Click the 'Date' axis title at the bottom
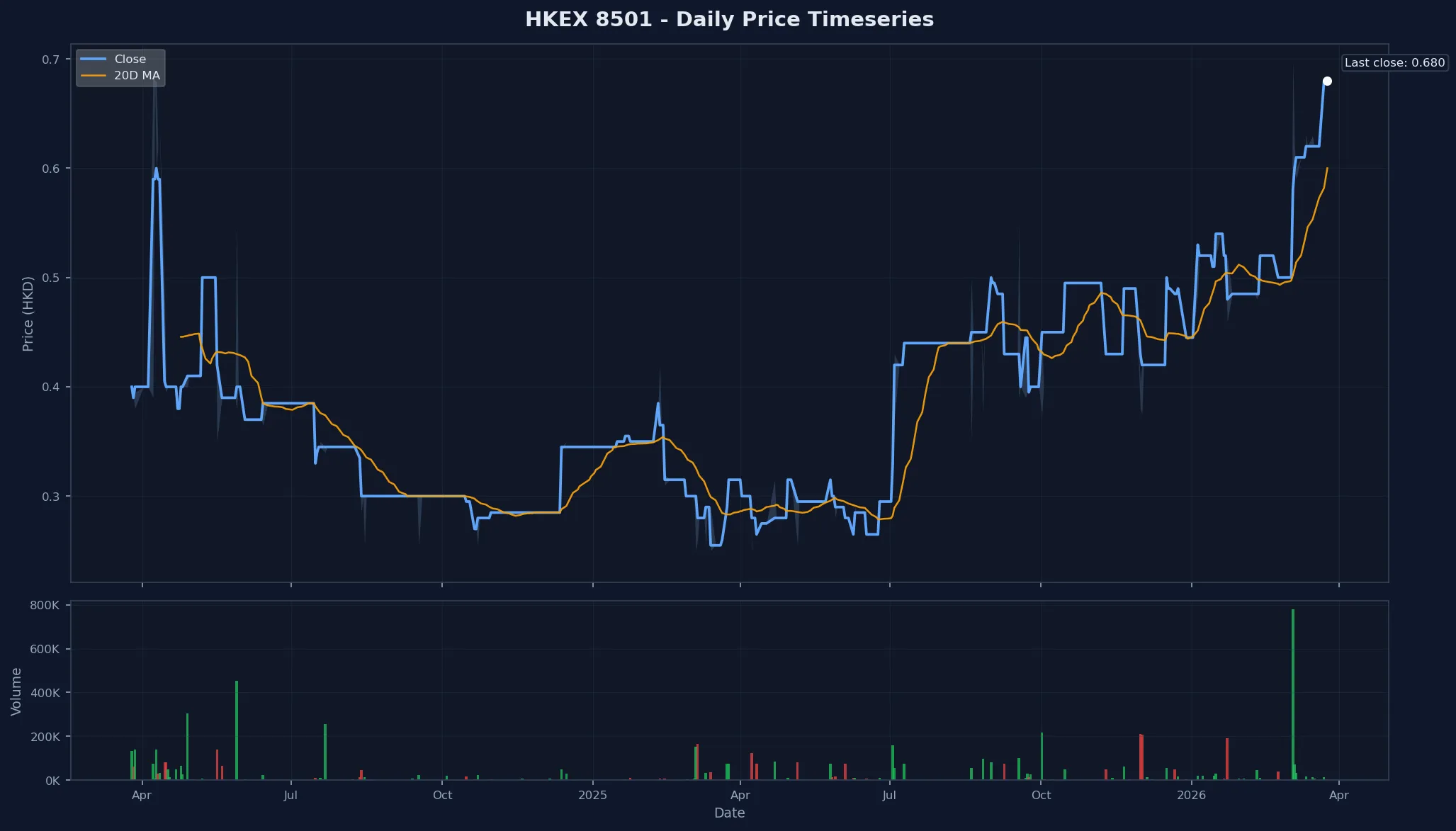Viewport: 1456px width, 831px height. 730,813
